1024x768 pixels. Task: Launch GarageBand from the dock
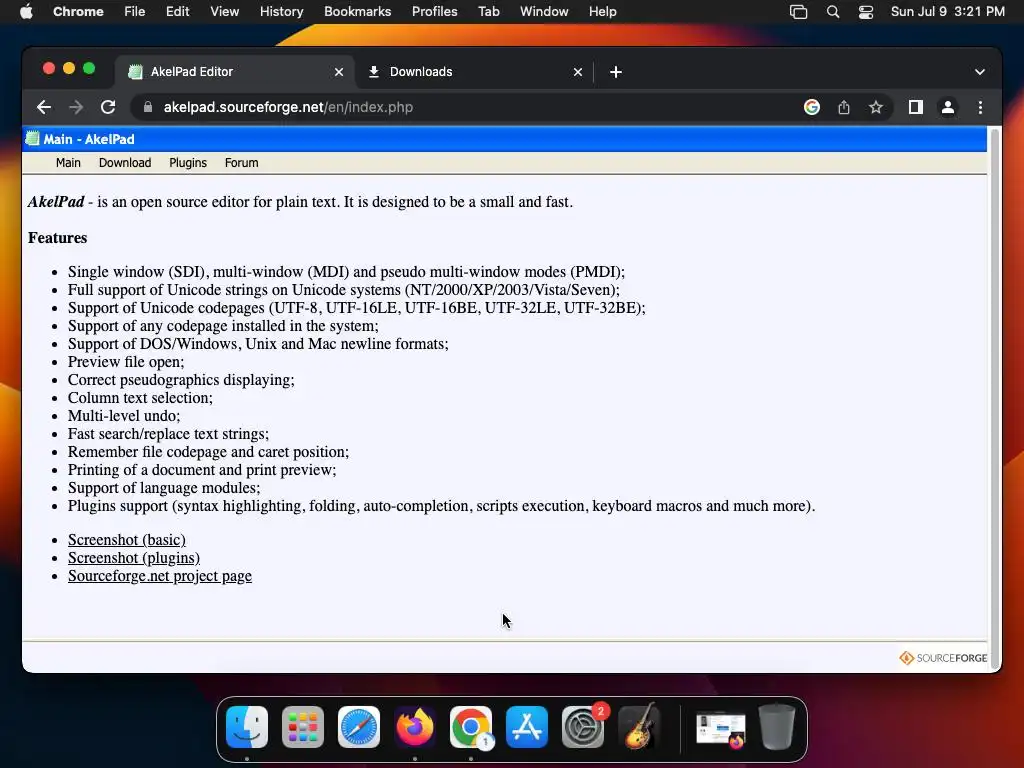coord(639,727)
